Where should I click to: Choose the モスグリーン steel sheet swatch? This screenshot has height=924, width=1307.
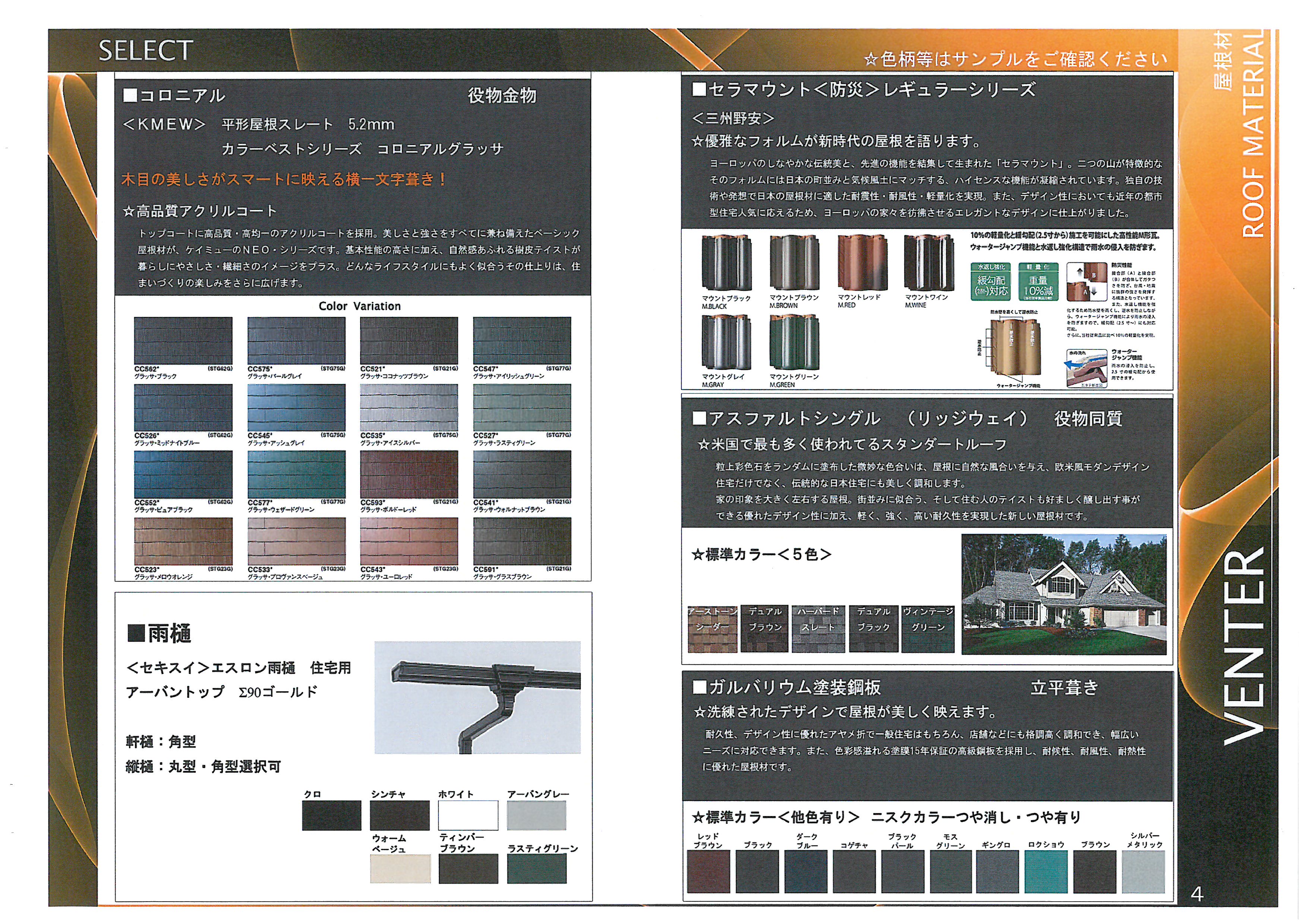[x=951, y=872]
